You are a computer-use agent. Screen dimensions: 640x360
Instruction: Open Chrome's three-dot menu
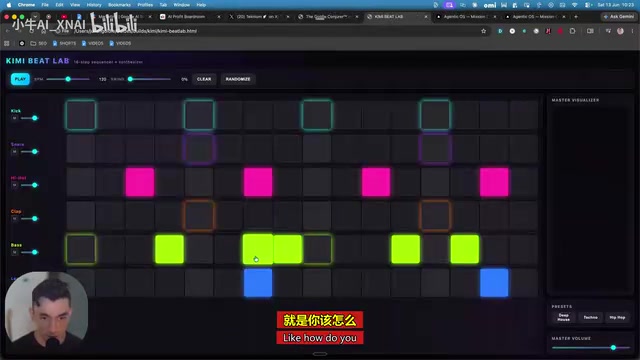(x=632, y=31)
